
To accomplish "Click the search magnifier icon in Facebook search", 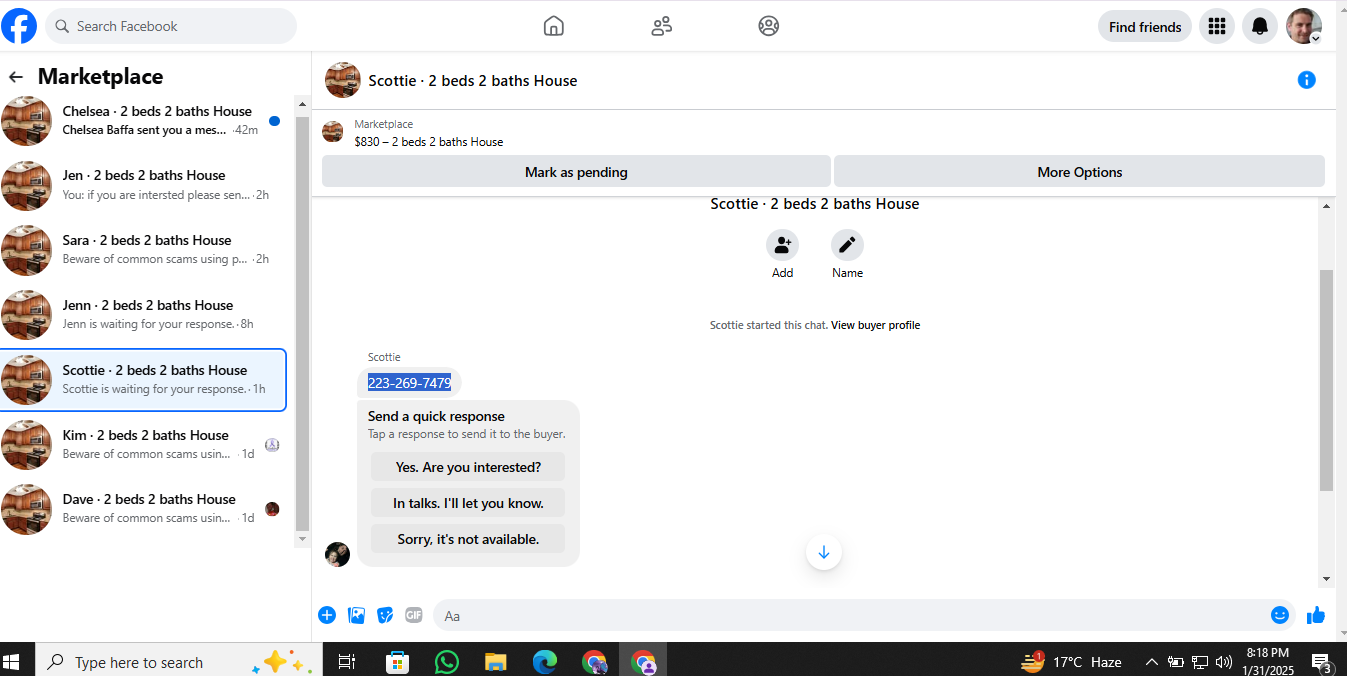I will click(62, 26).
